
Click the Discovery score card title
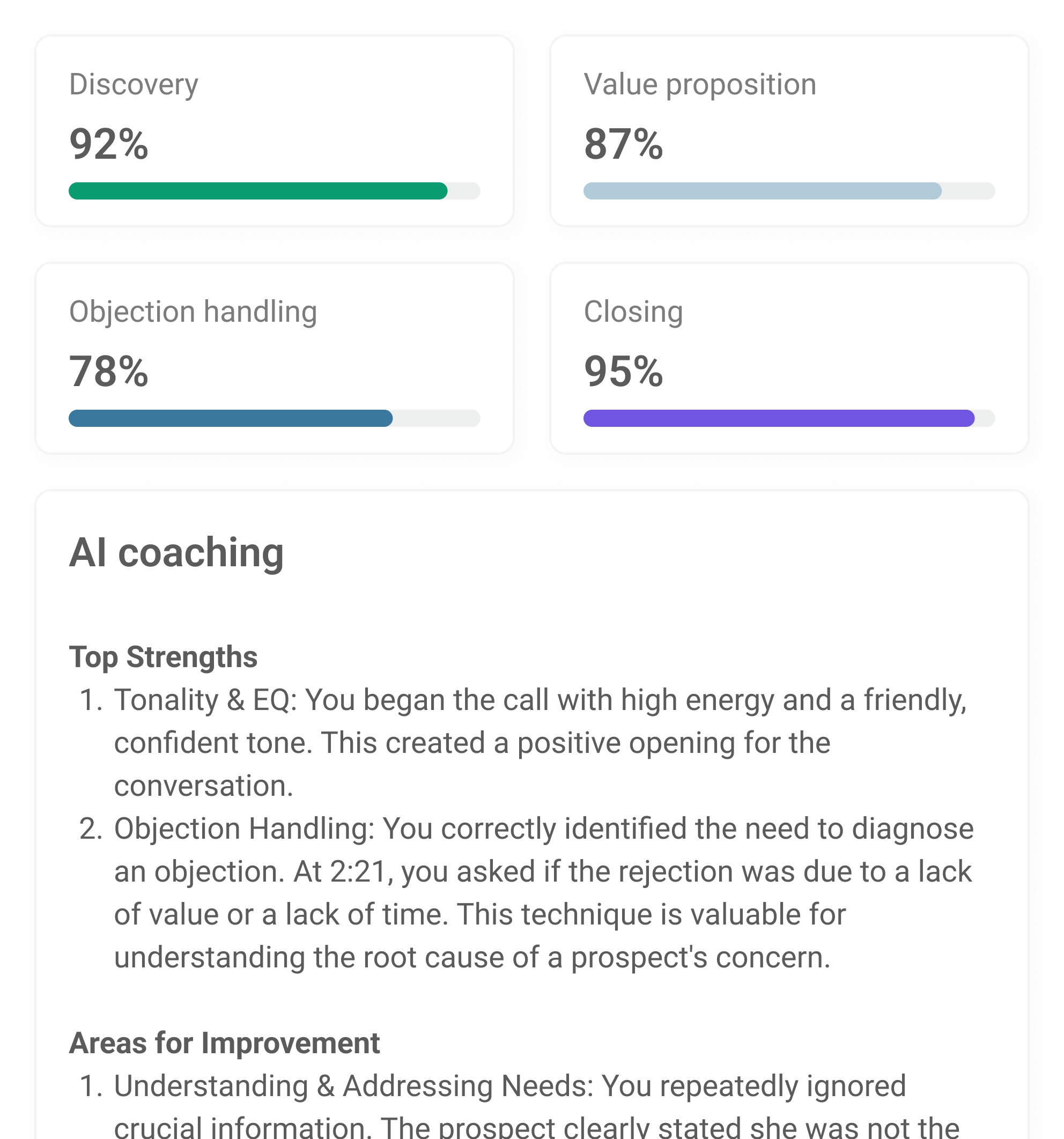pyautogui.click(x=134, y=84)
